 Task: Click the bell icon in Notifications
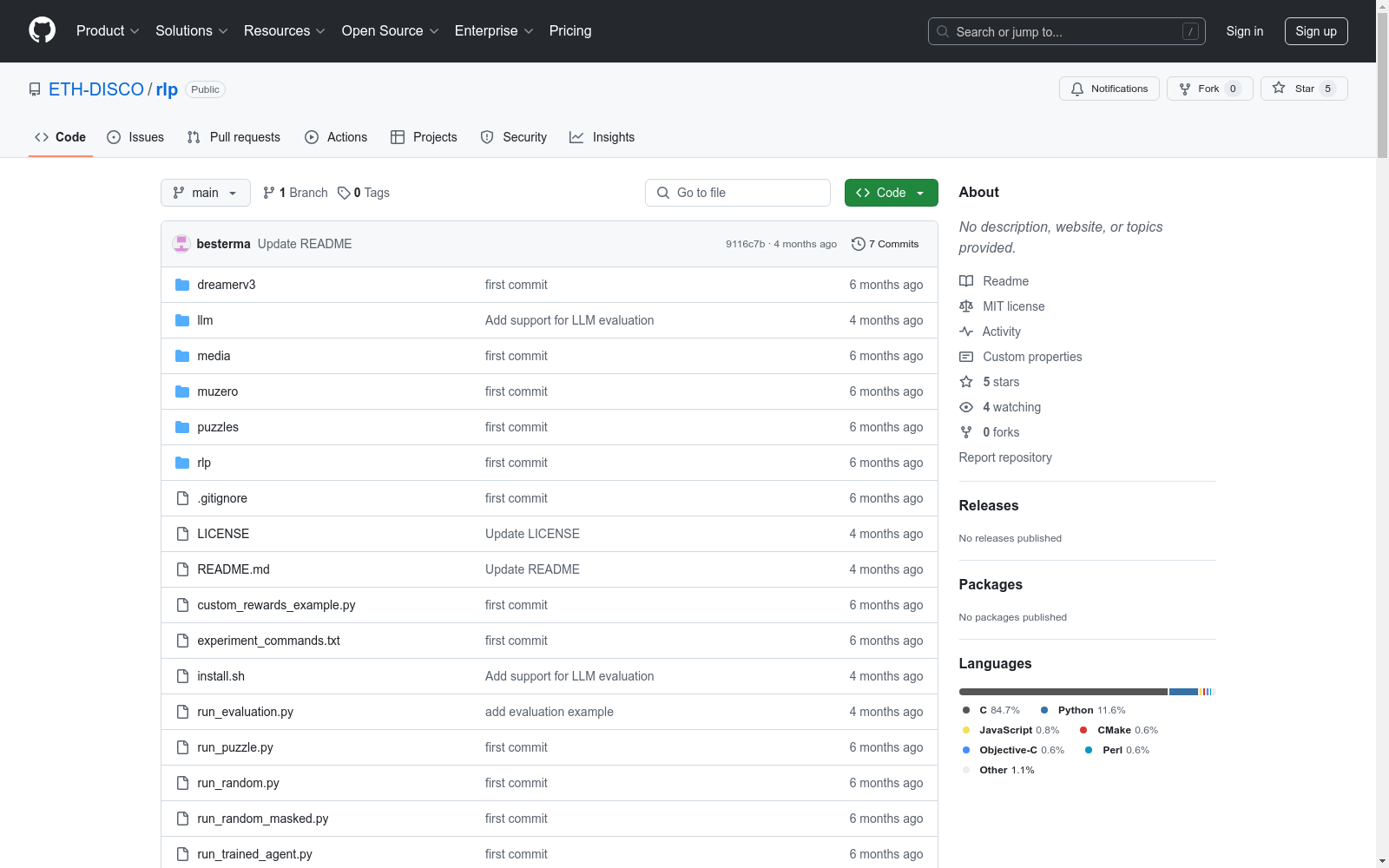1077,89
